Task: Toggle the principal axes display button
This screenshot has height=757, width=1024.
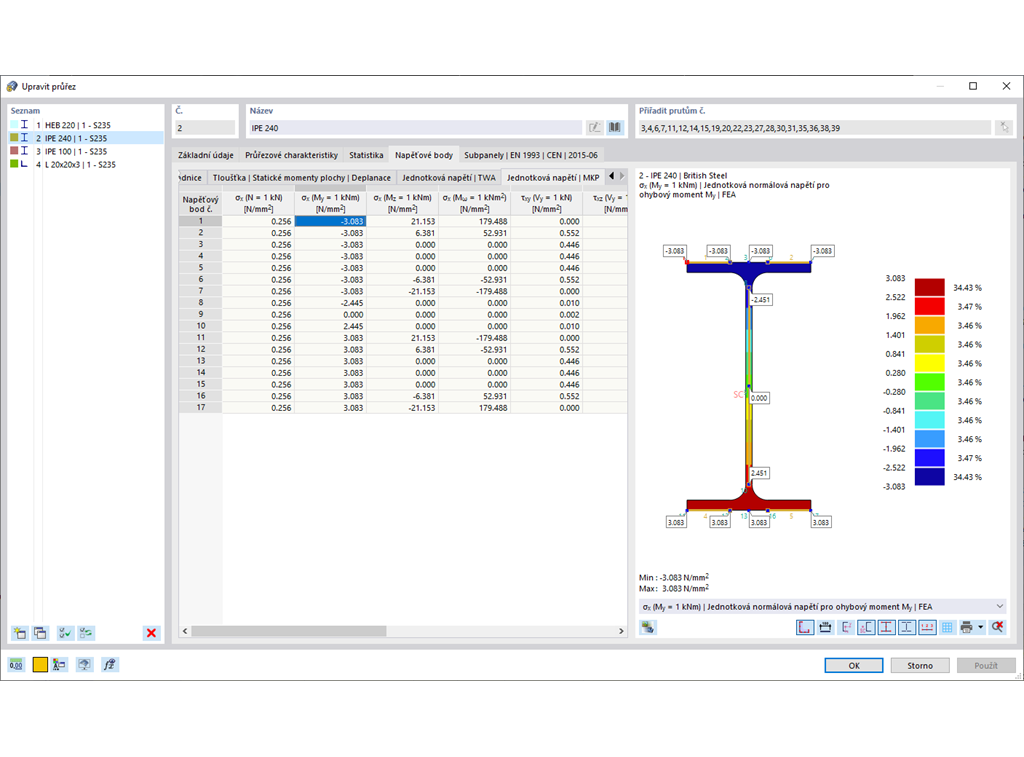Action: (846, 628)
